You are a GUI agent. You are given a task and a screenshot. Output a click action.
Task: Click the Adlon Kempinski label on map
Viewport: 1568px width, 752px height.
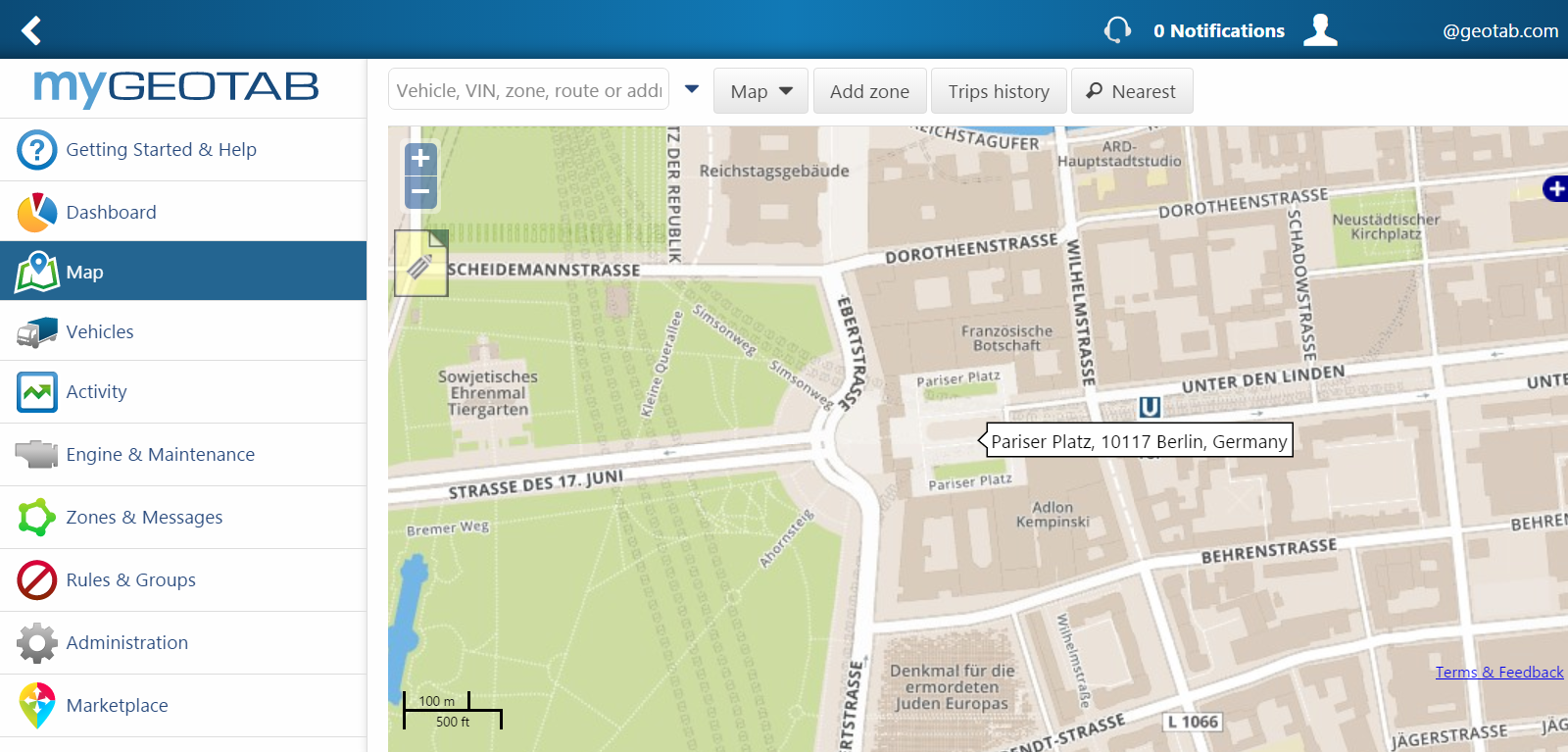(1053, 515)
